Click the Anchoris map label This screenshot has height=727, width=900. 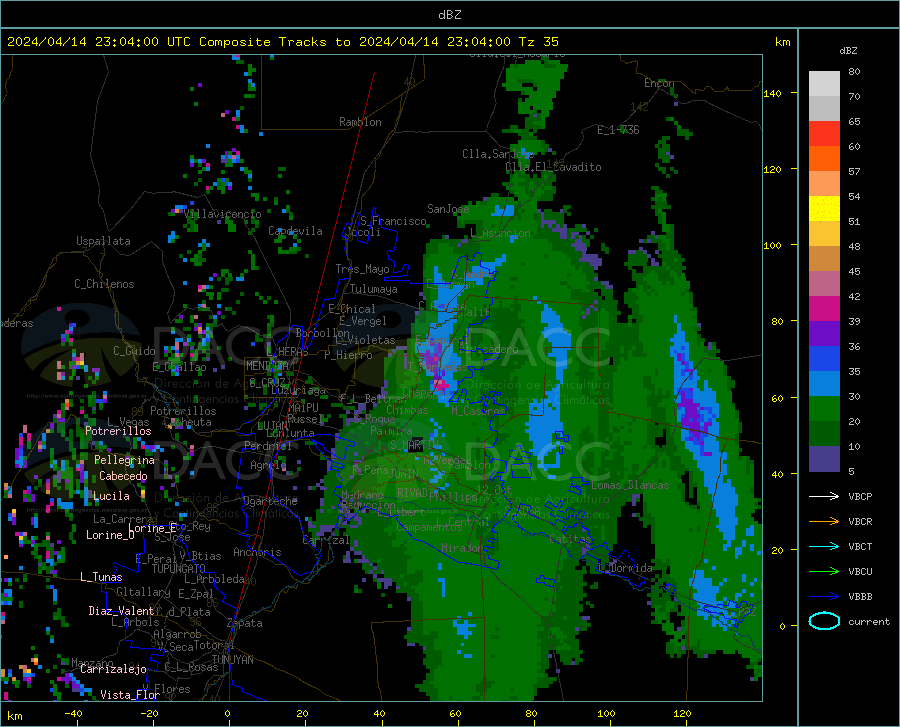[257, 553]
